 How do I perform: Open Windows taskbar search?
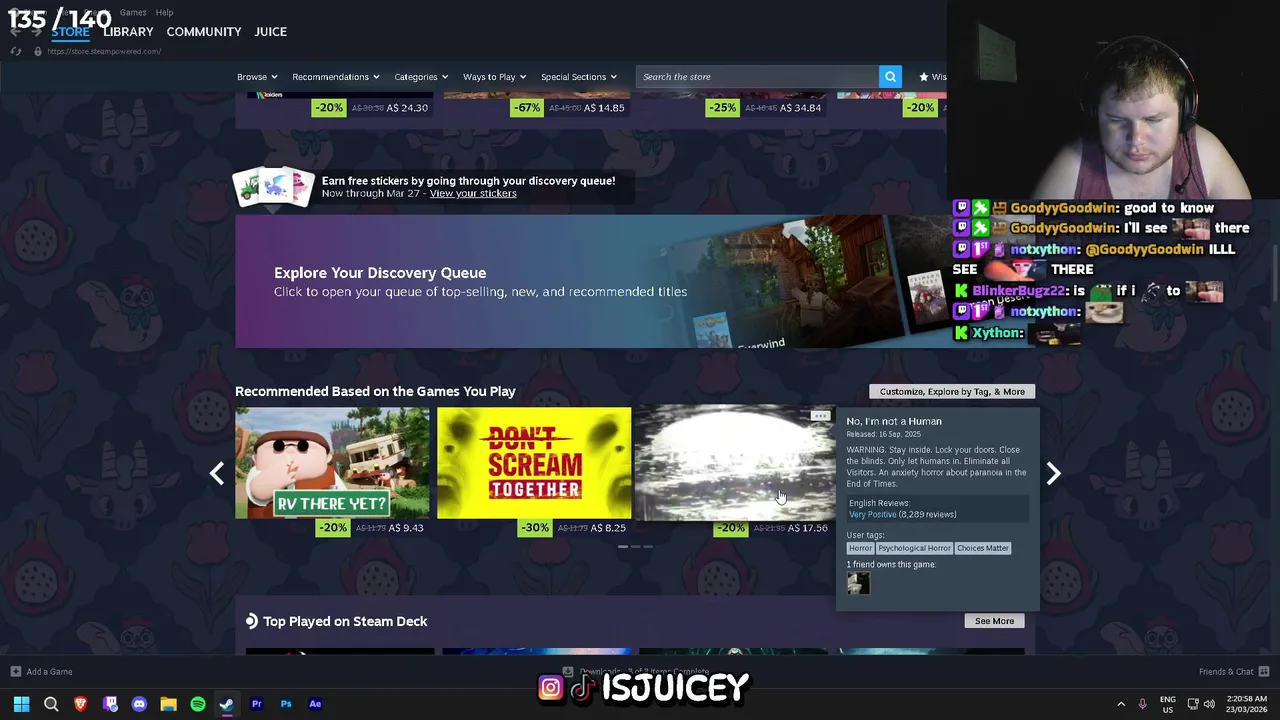pos(51,704)
